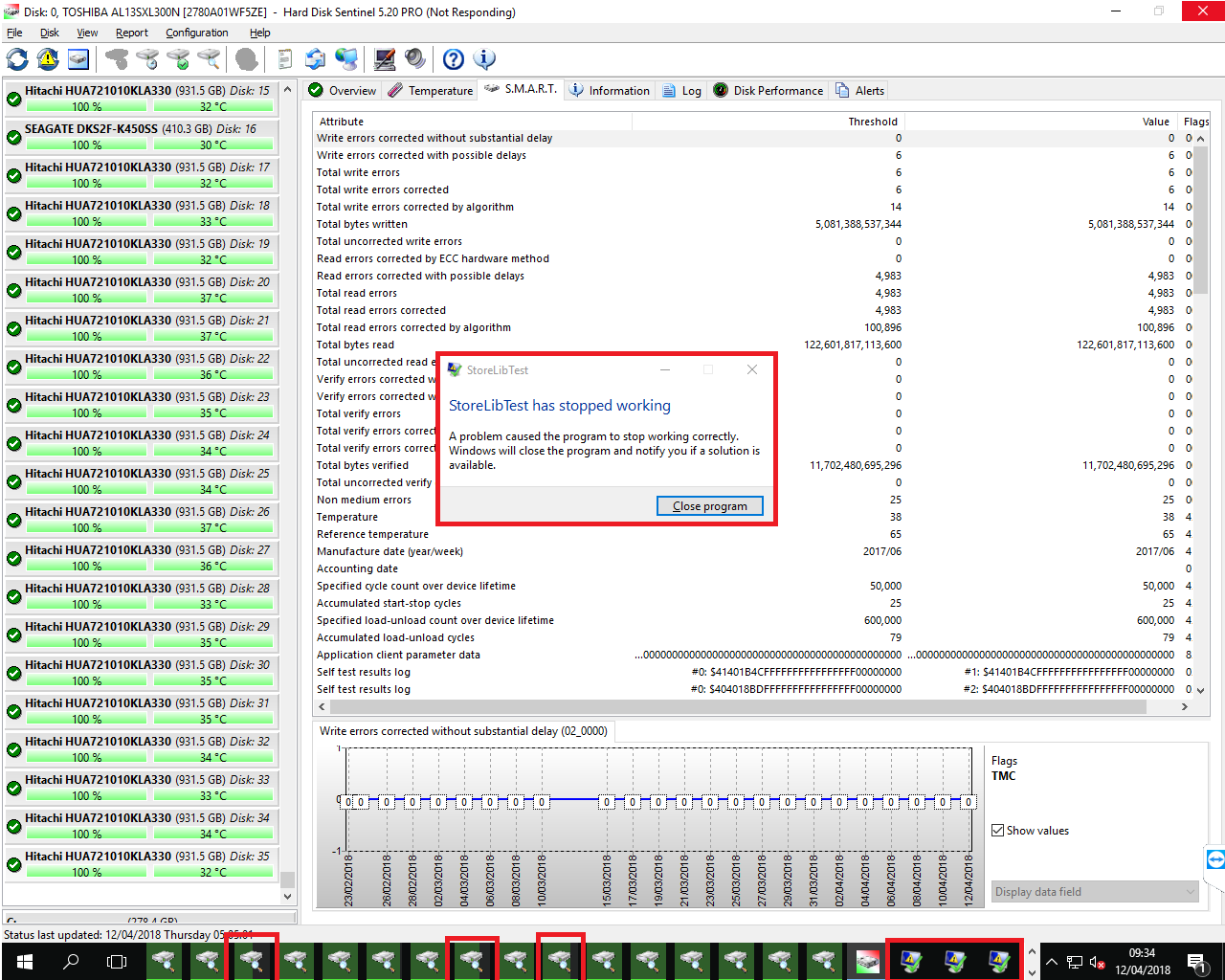Screen dimensions: 1225x980
Task: Close the StoreLibTest dialog with X
Action: click(752, 369)
